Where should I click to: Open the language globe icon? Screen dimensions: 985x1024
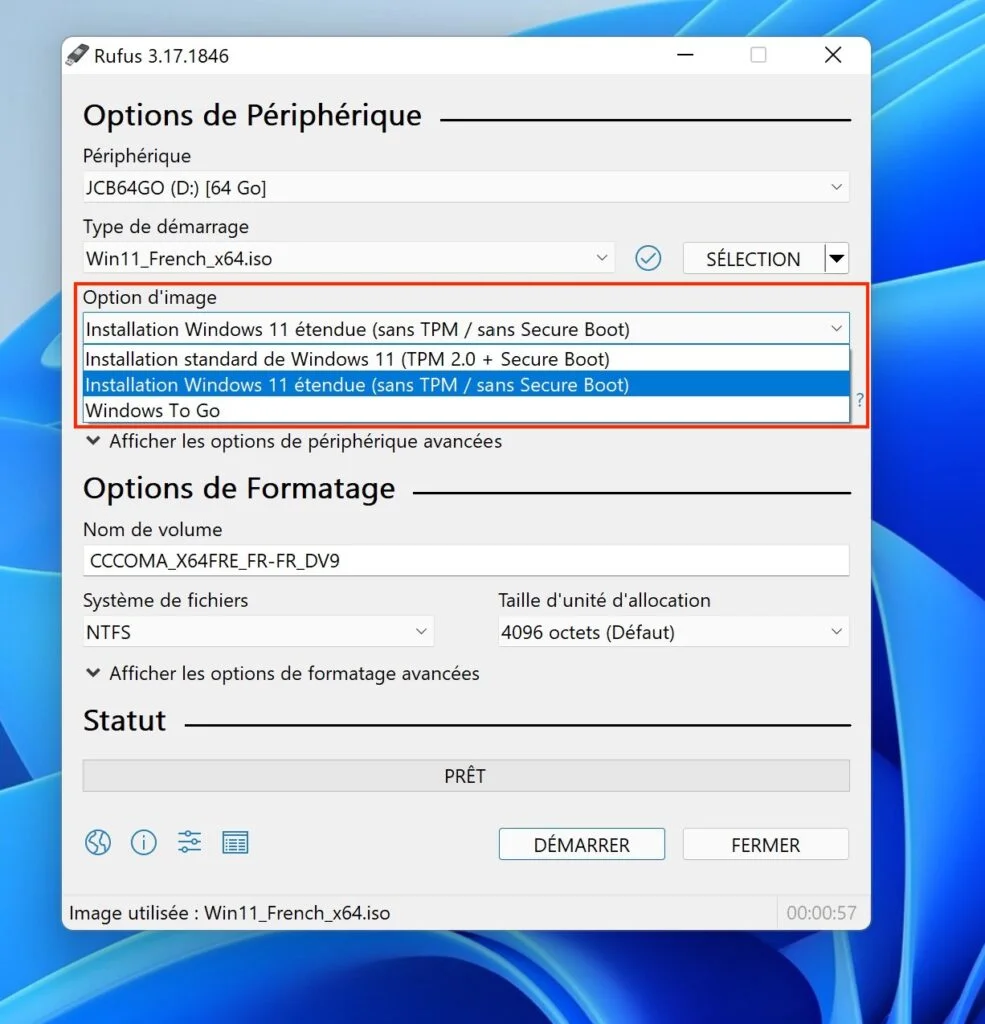point(98,842)
